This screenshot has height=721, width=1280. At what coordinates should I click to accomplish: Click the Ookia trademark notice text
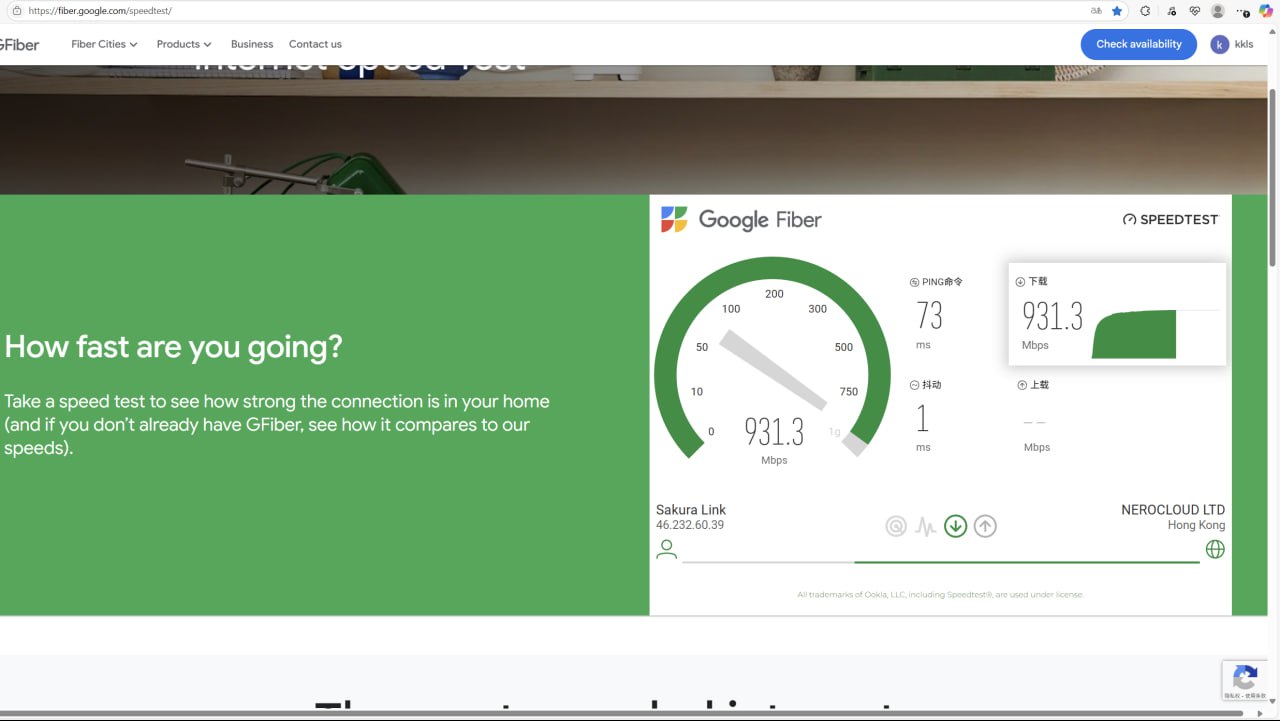[940, 594]
